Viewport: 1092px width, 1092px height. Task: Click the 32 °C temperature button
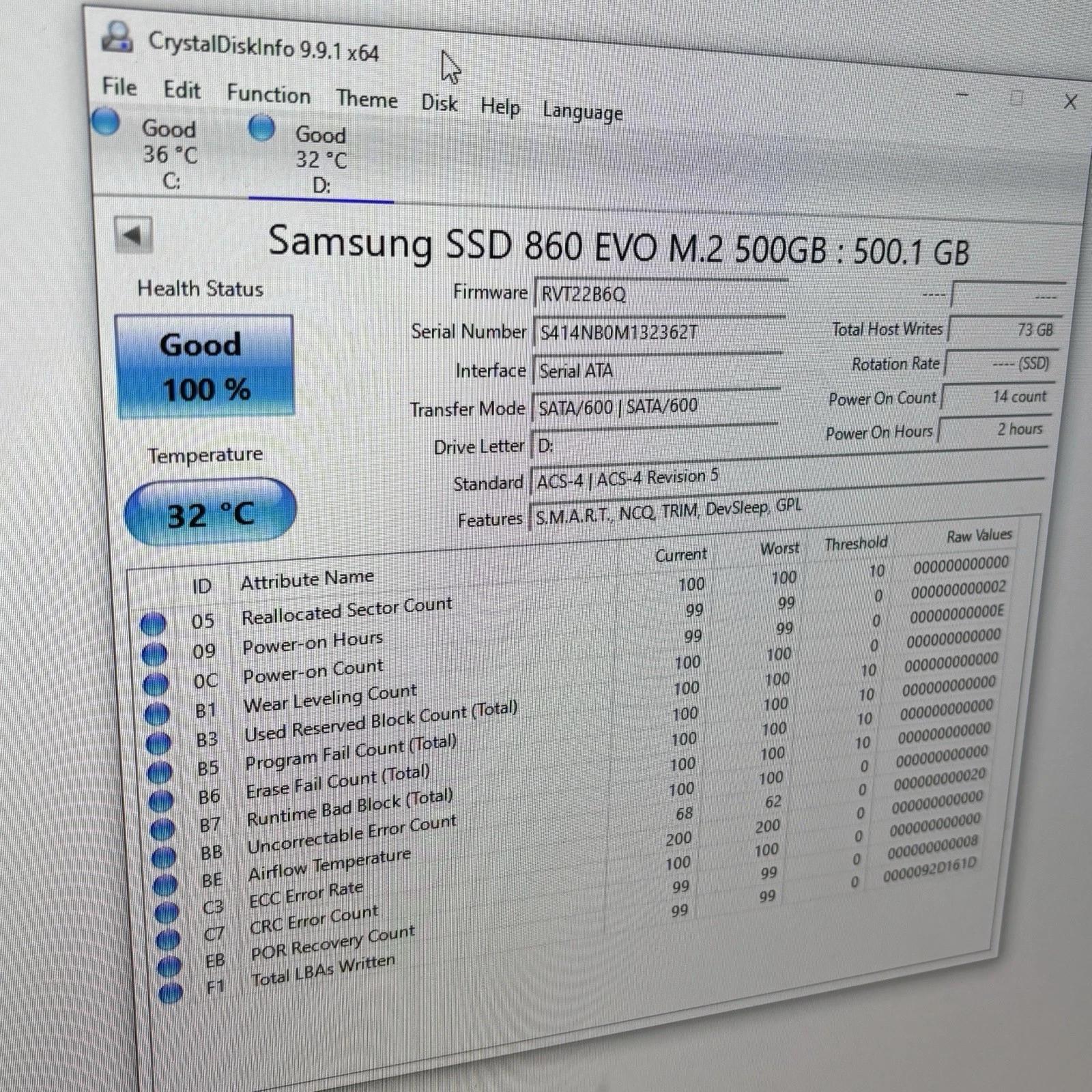click(x=210, y=513)
